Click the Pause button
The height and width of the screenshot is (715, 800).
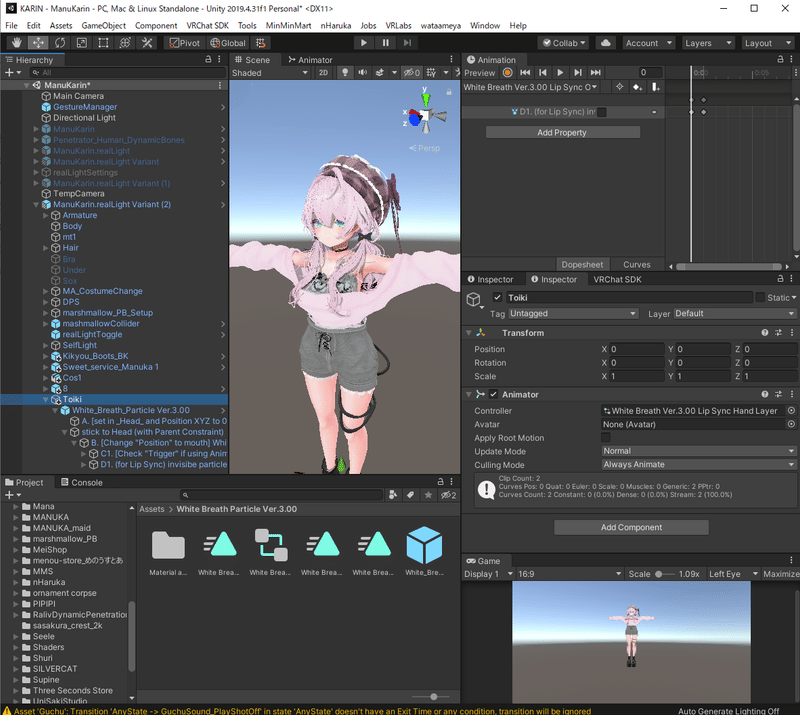point(386,43)
